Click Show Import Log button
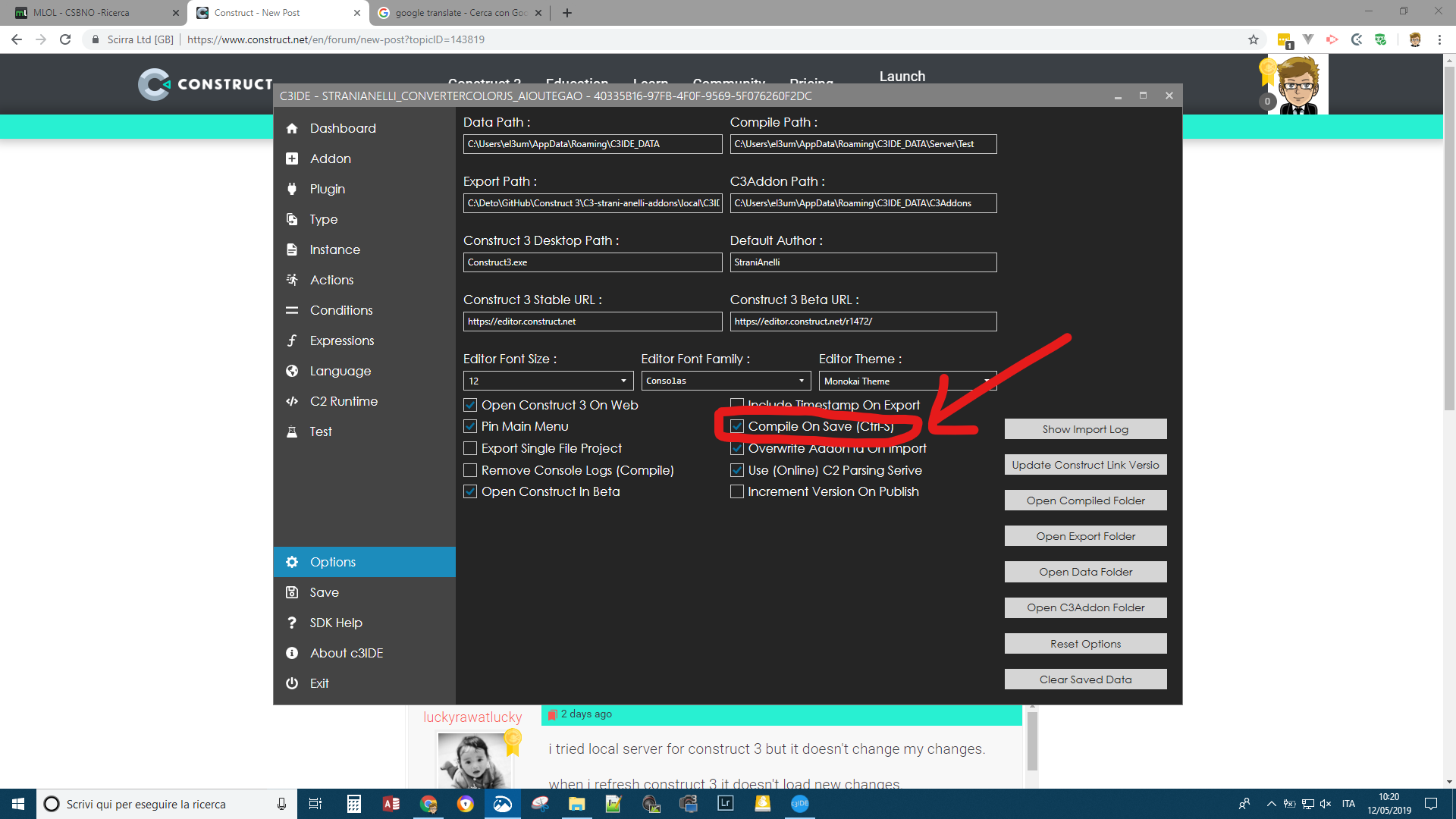The image size is (1456, 819). [1085, 429]
